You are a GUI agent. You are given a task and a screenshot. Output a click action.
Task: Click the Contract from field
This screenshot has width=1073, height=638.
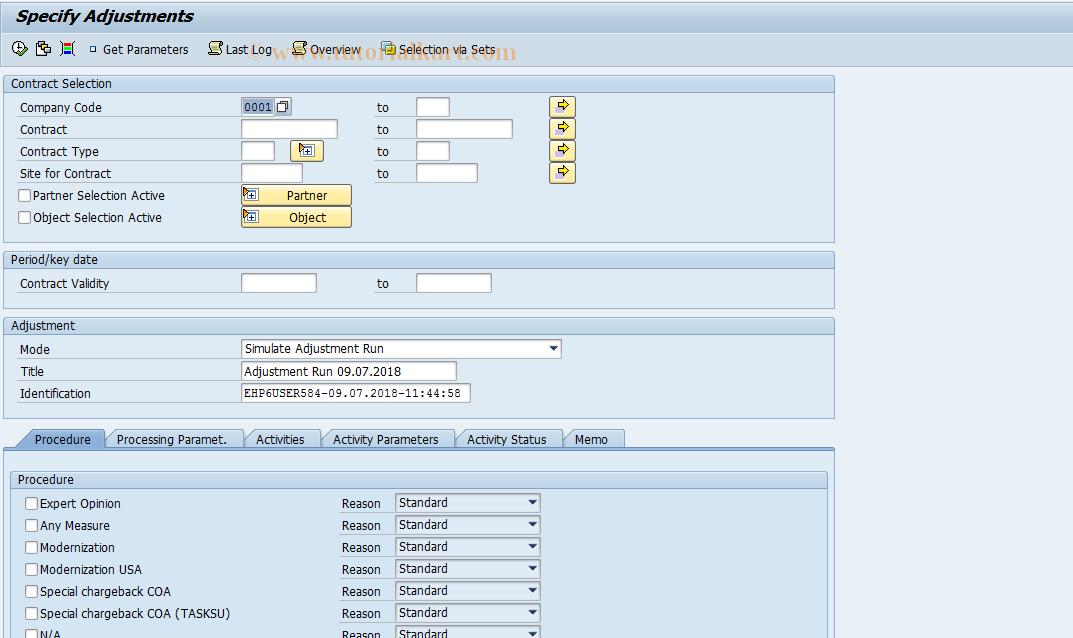point(289,129)
